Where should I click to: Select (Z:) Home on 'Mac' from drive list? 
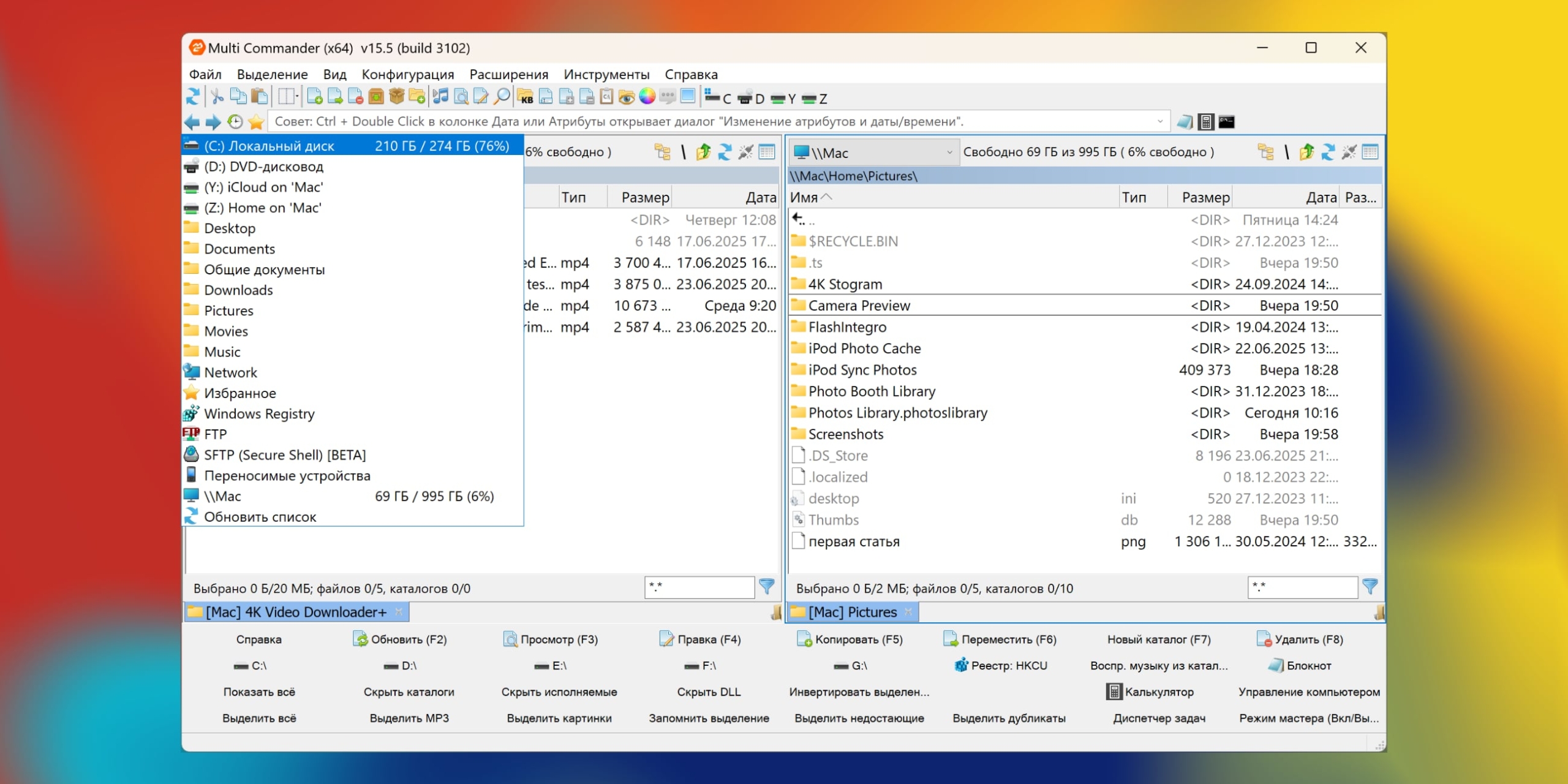262,208
